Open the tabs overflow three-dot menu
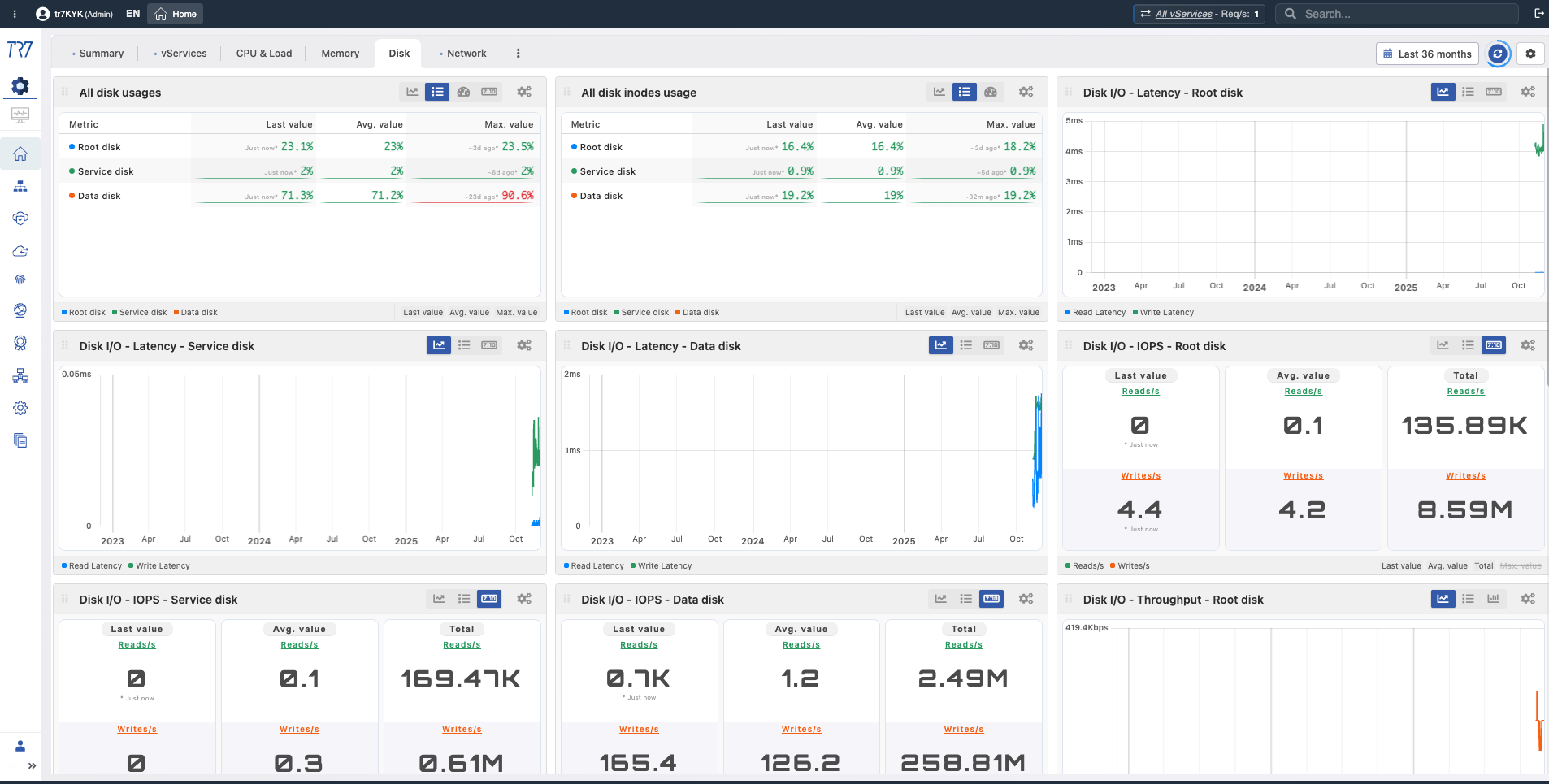The width and height of the screenshot is (1549, 784). click(519, 54)
